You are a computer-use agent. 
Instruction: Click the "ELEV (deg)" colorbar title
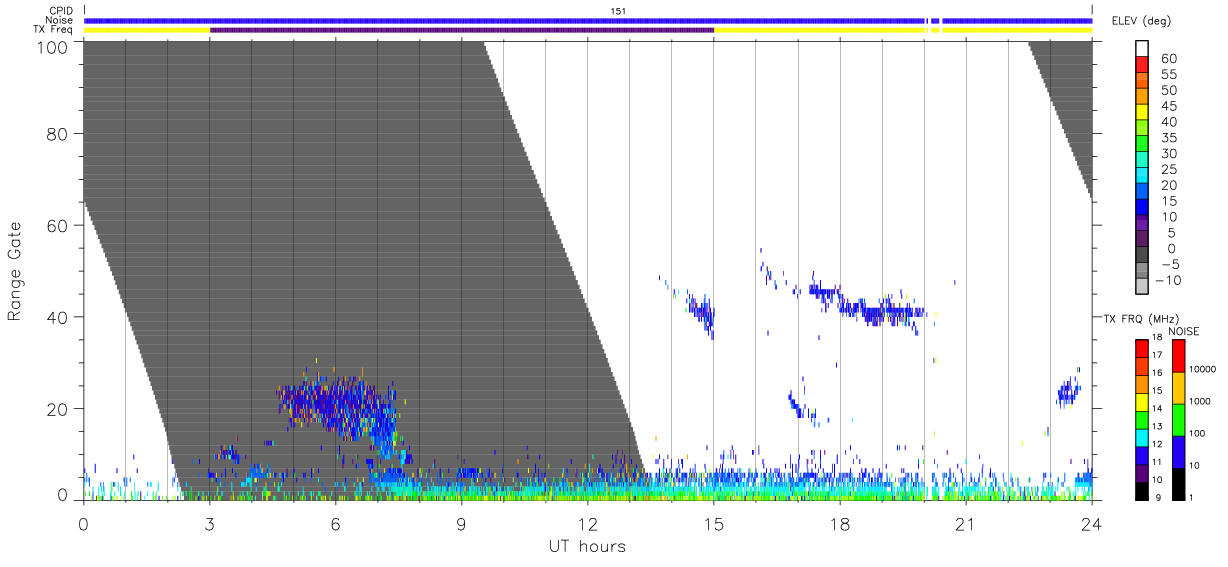[x=1143, y=21]
